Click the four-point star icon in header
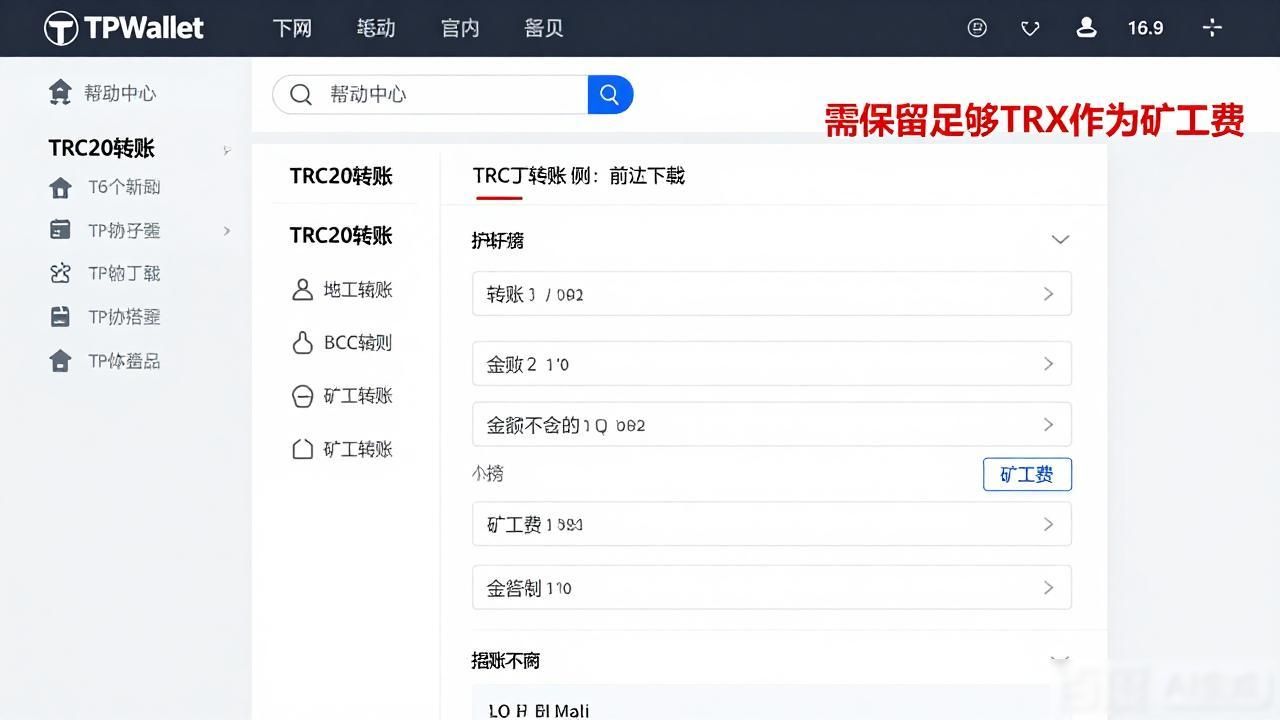This screenshot has width=1280, height=720. coord(1212,28)
